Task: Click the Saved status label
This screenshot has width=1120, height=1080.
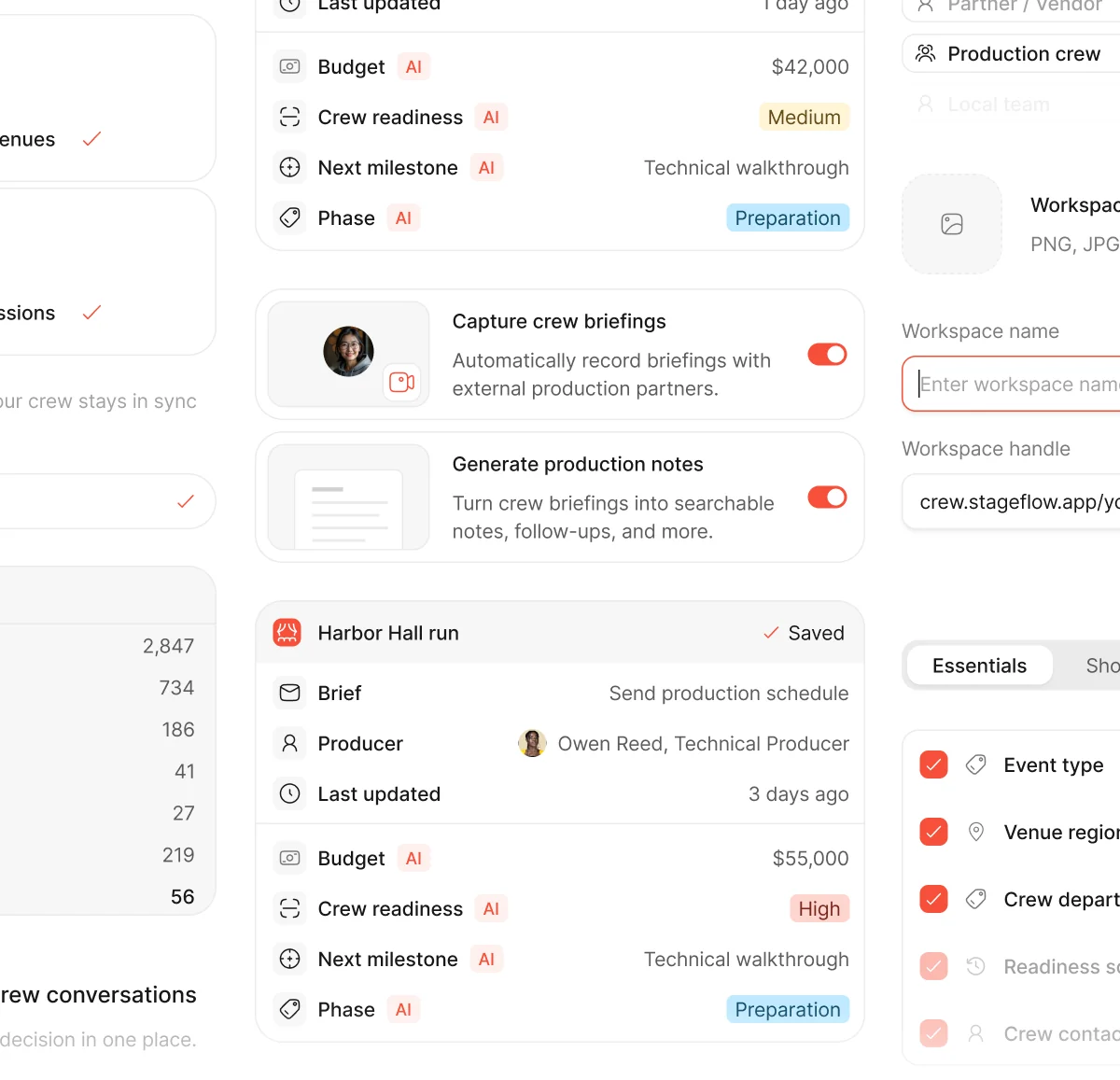Action: tap(816, 633)
